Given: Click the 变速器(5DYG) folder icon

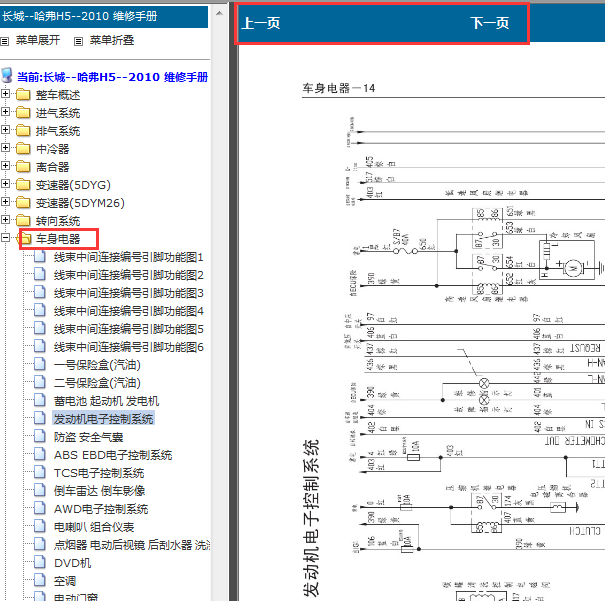Looking at the screenshot, I should click(23, 184).
